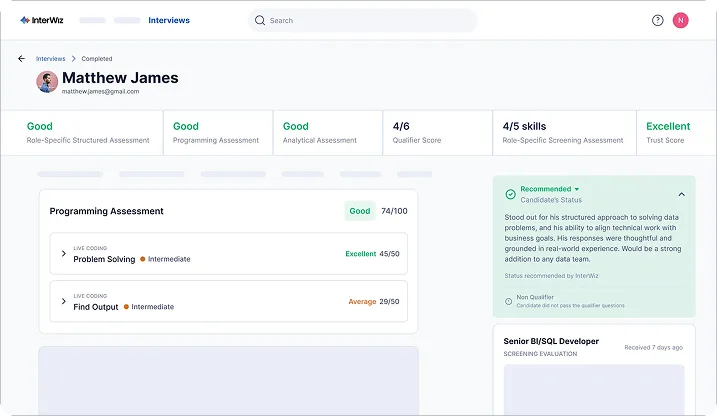Click 'Received 7 days ago' text

pyautogui.click(x=653, y=347)
